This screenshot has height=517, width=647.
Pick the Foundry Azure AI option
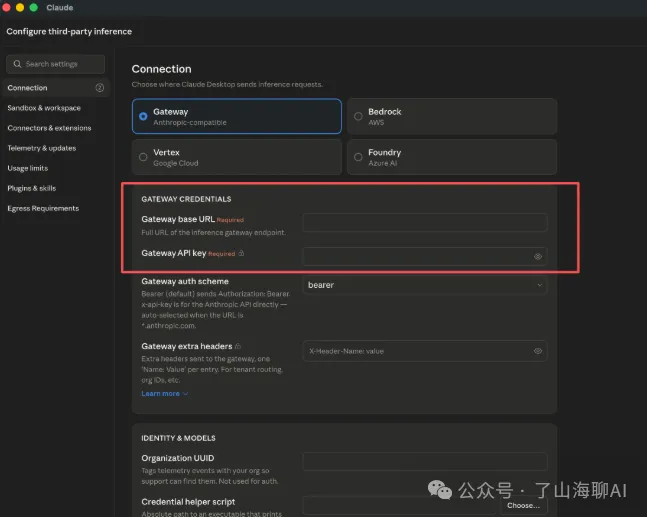(x=452, y=157)
